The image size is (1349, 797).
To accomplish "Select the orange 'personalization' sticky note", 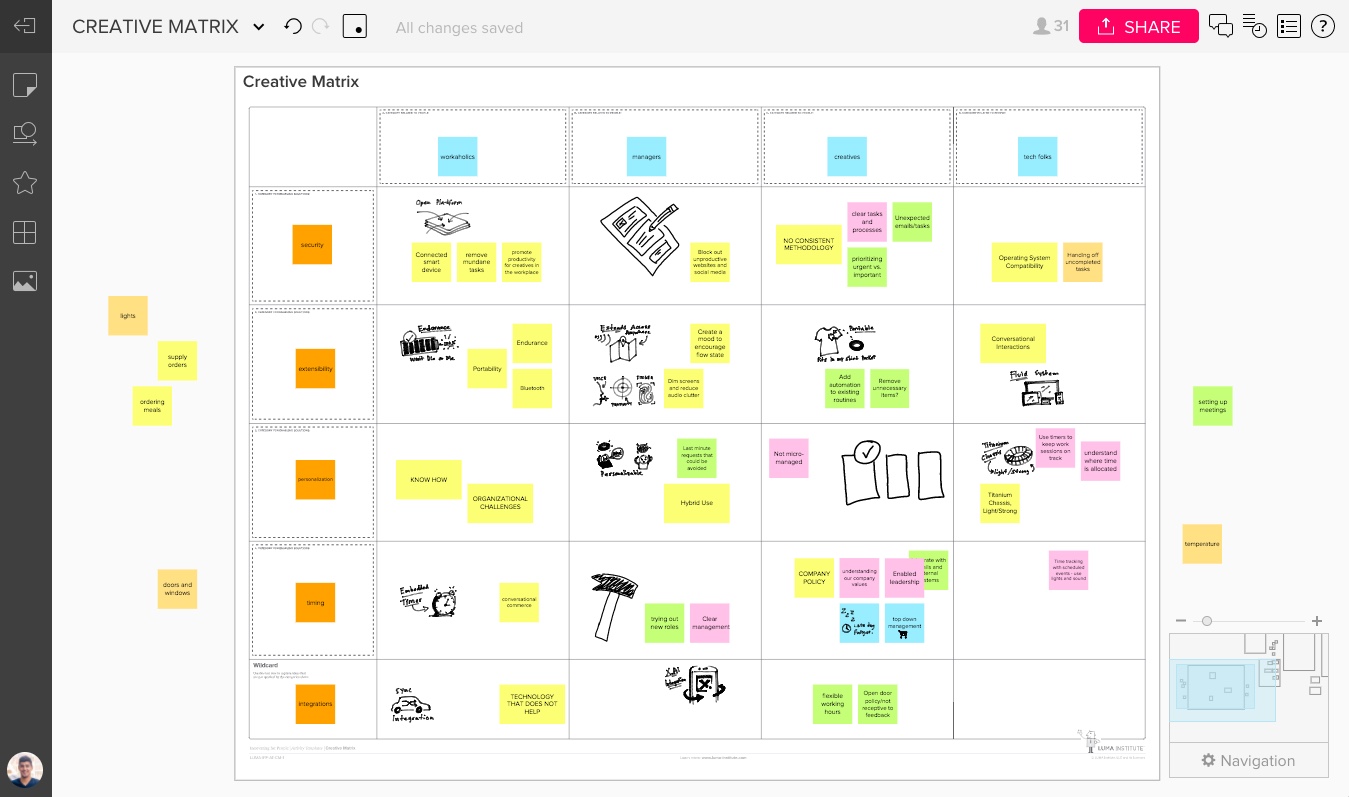I will [x=315, y=479].
